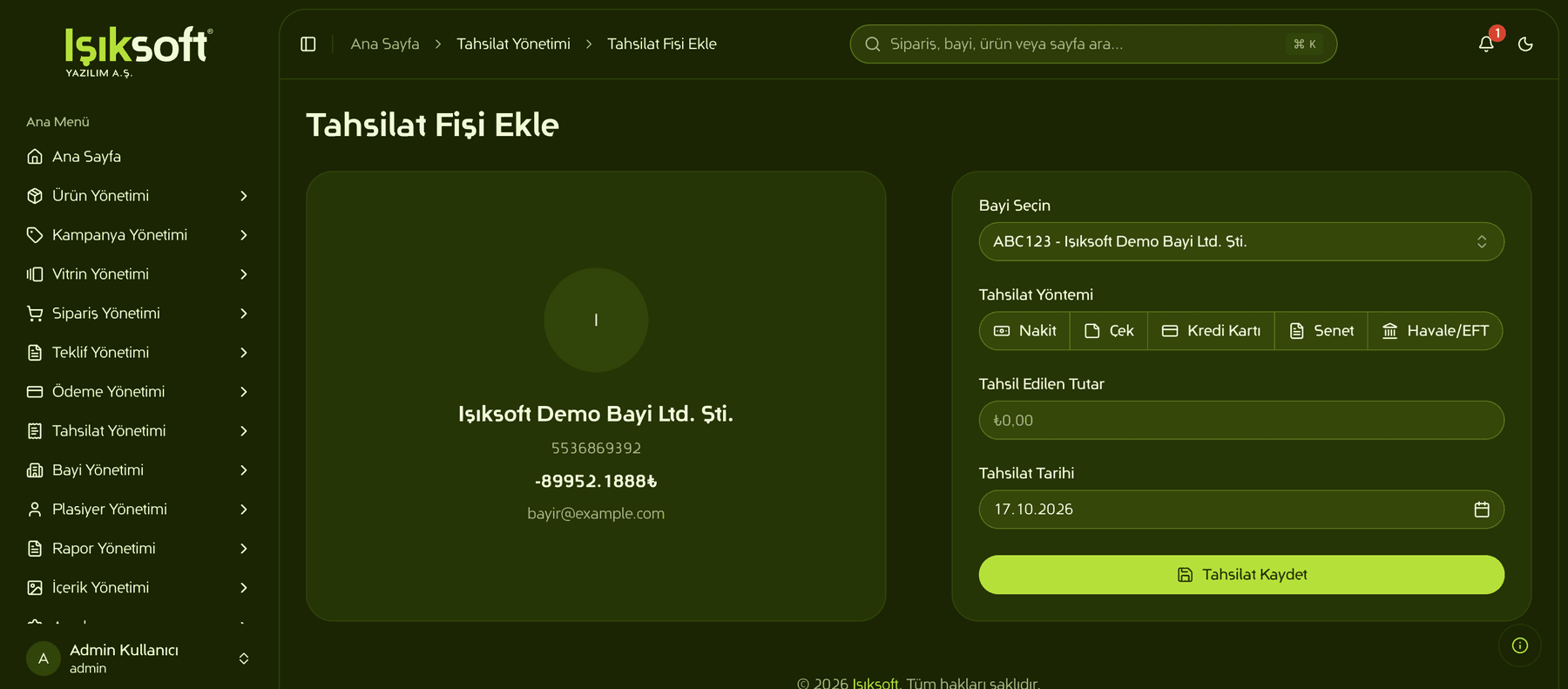
Task: Select Kredi Kartı payment method
Action: coord(1211,331)
